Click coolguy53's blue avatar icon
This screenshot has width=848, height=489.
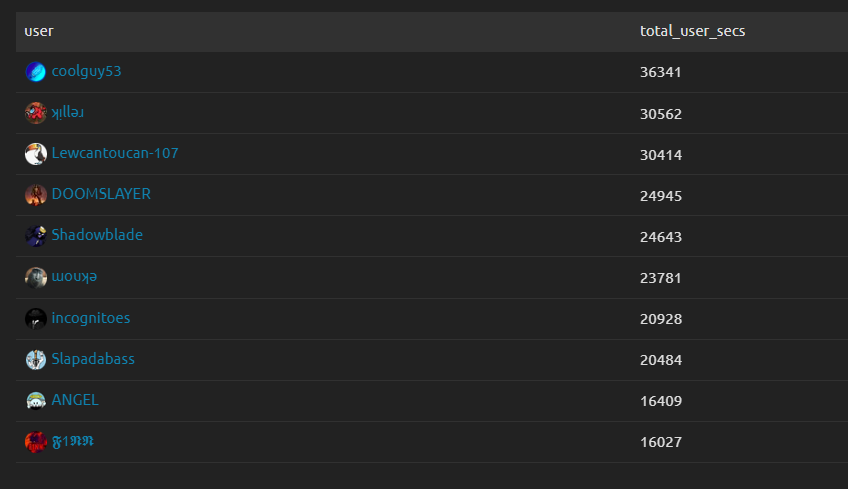(36, 72)
